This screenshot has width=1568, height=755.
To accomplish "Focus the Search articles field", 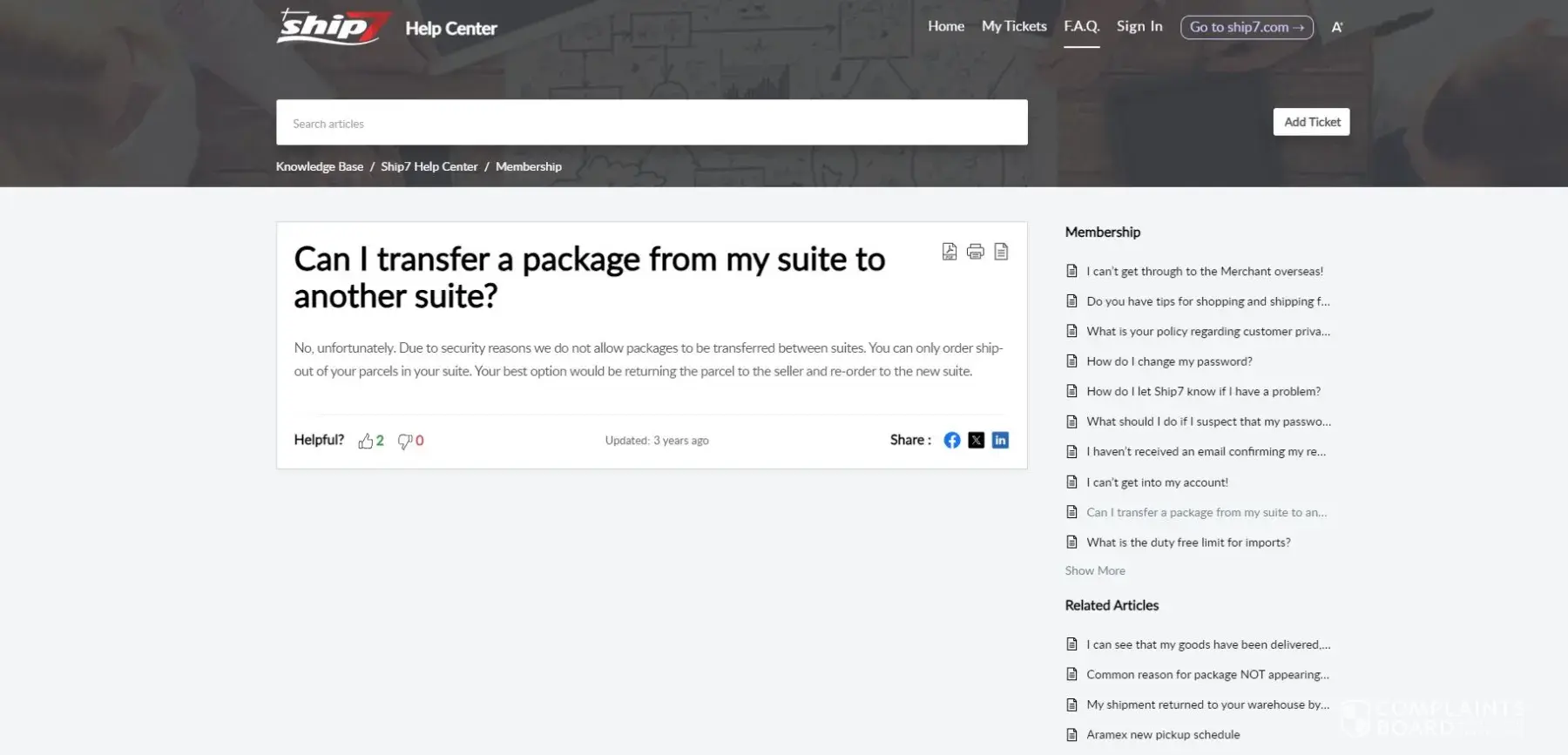I will 652,123.
